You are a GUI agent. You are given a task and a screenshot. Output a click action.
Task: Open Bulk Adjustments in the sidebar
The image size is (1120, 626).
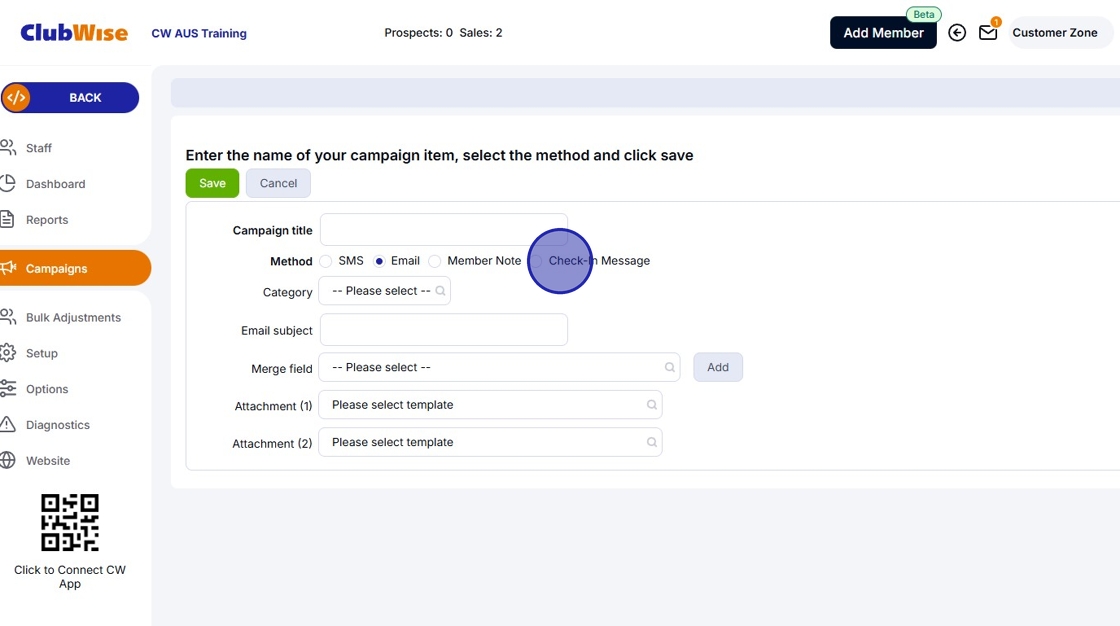tap(74, 317)
